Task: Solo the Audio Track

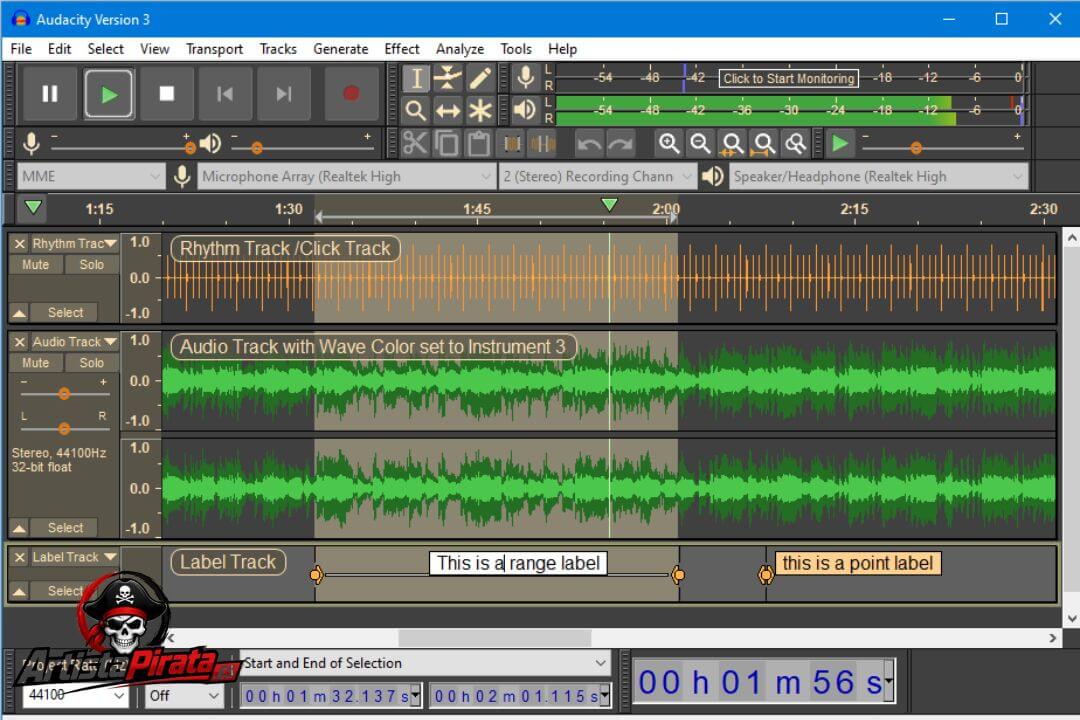Action: [x=92, y=362]
